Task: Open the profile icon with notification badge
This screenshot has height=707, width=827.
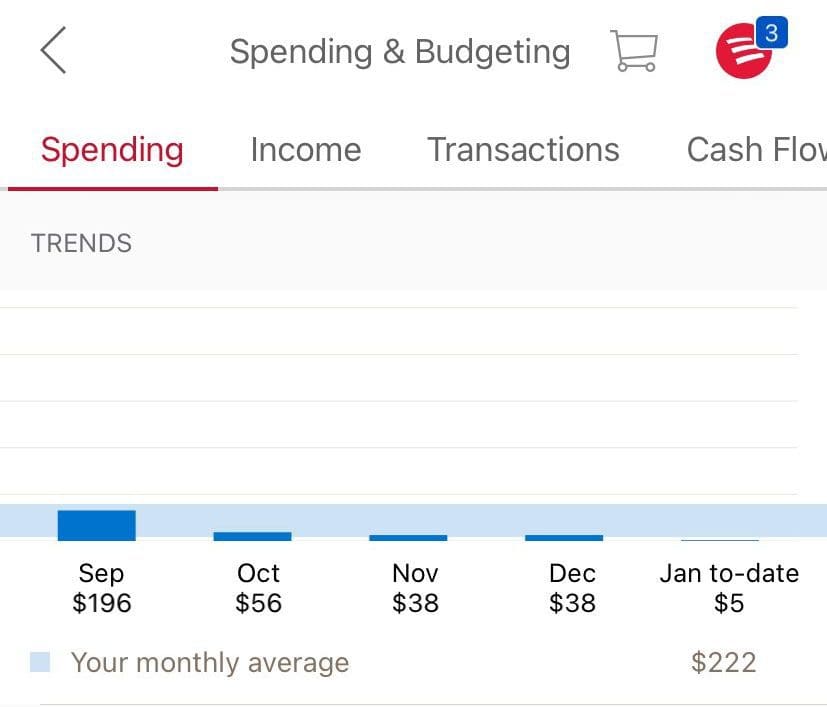Action: 745,53
